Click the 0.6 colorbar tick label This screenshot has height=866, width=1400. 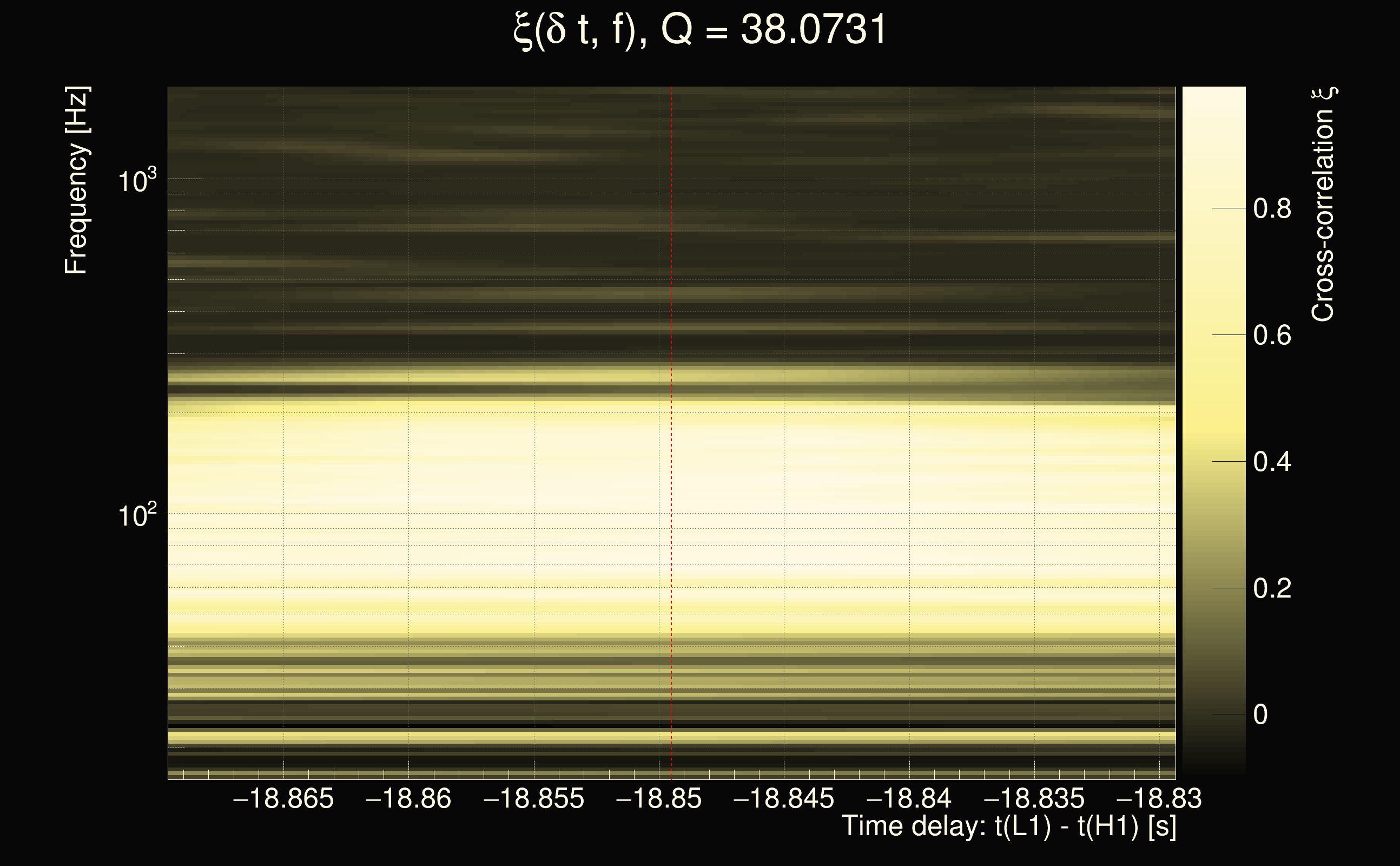[x=1272, y=335]
